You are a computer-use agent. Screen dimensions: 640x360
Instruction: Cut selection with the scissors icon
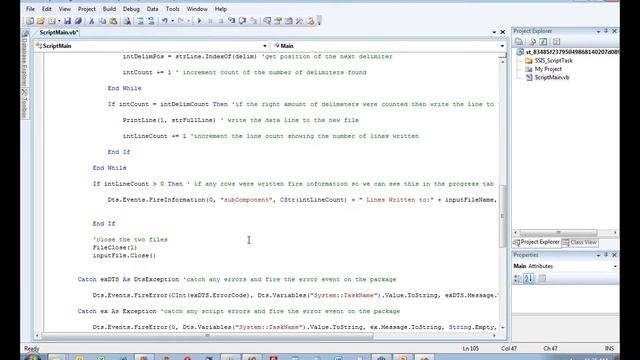coord(91,21)
